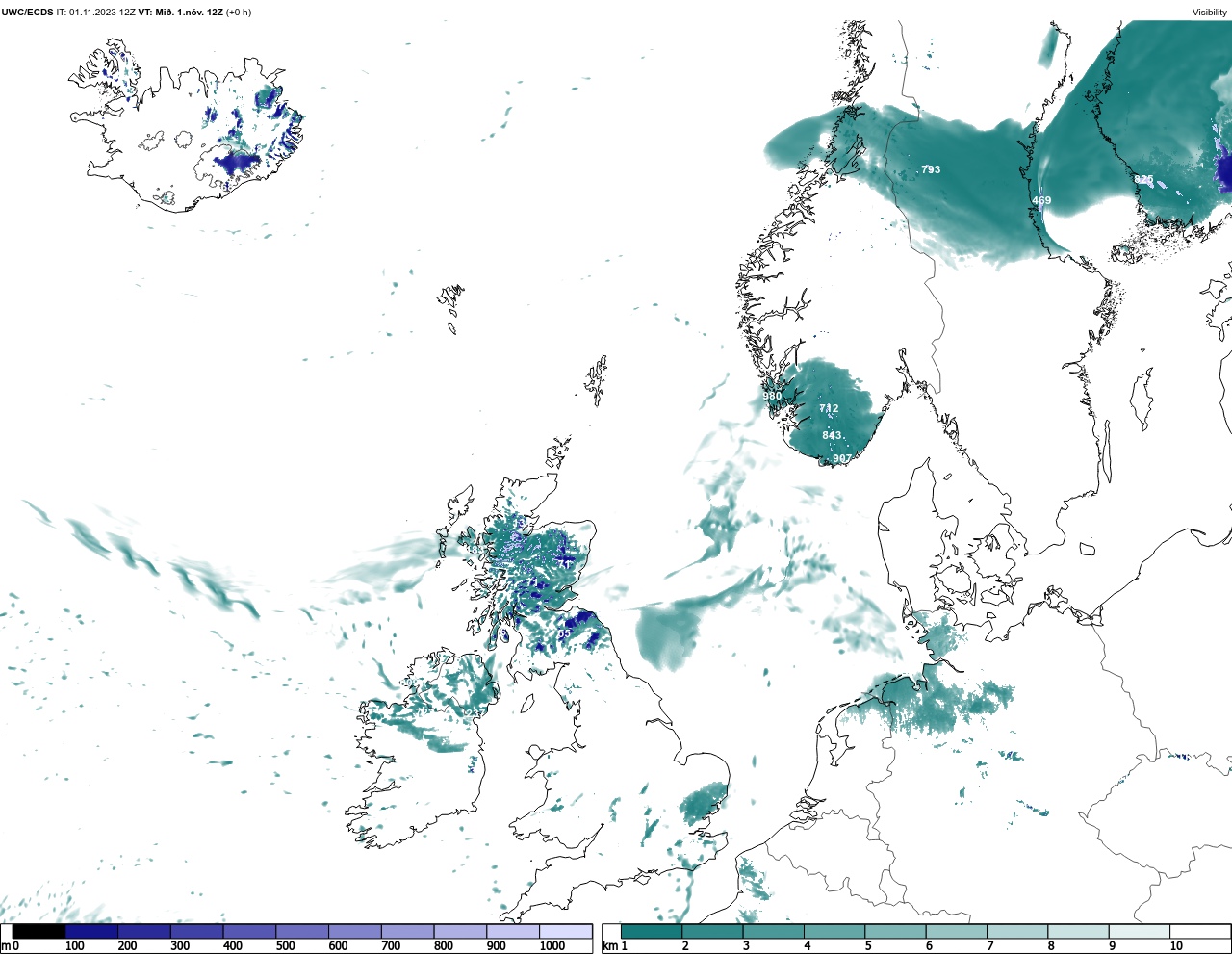Click the 200–300 m legend swatch
1232x954 pixels.
coord(144,931)
